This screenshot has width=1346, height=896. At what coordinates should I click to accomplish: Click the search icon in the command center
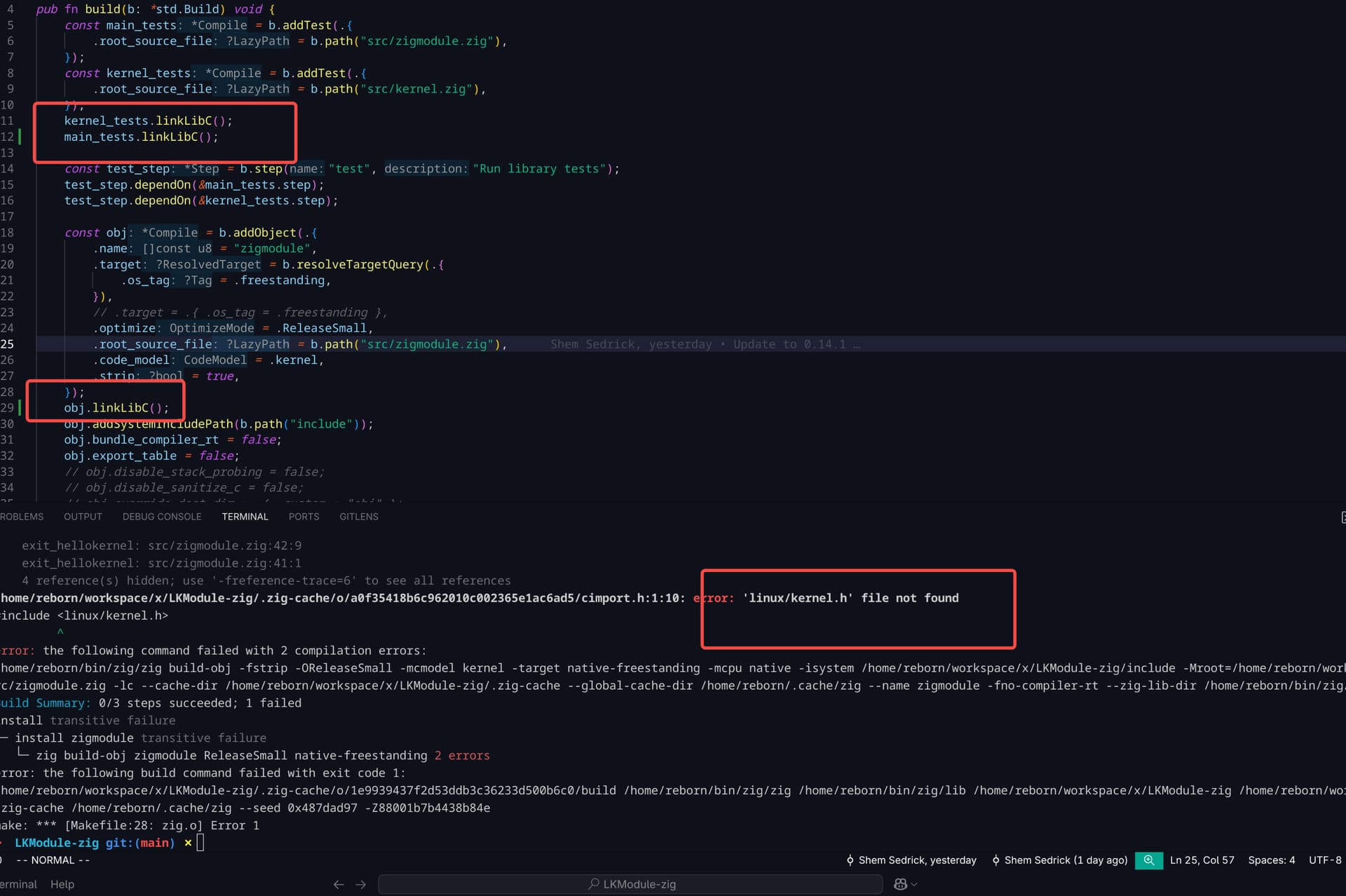click(x=594, y=884)
